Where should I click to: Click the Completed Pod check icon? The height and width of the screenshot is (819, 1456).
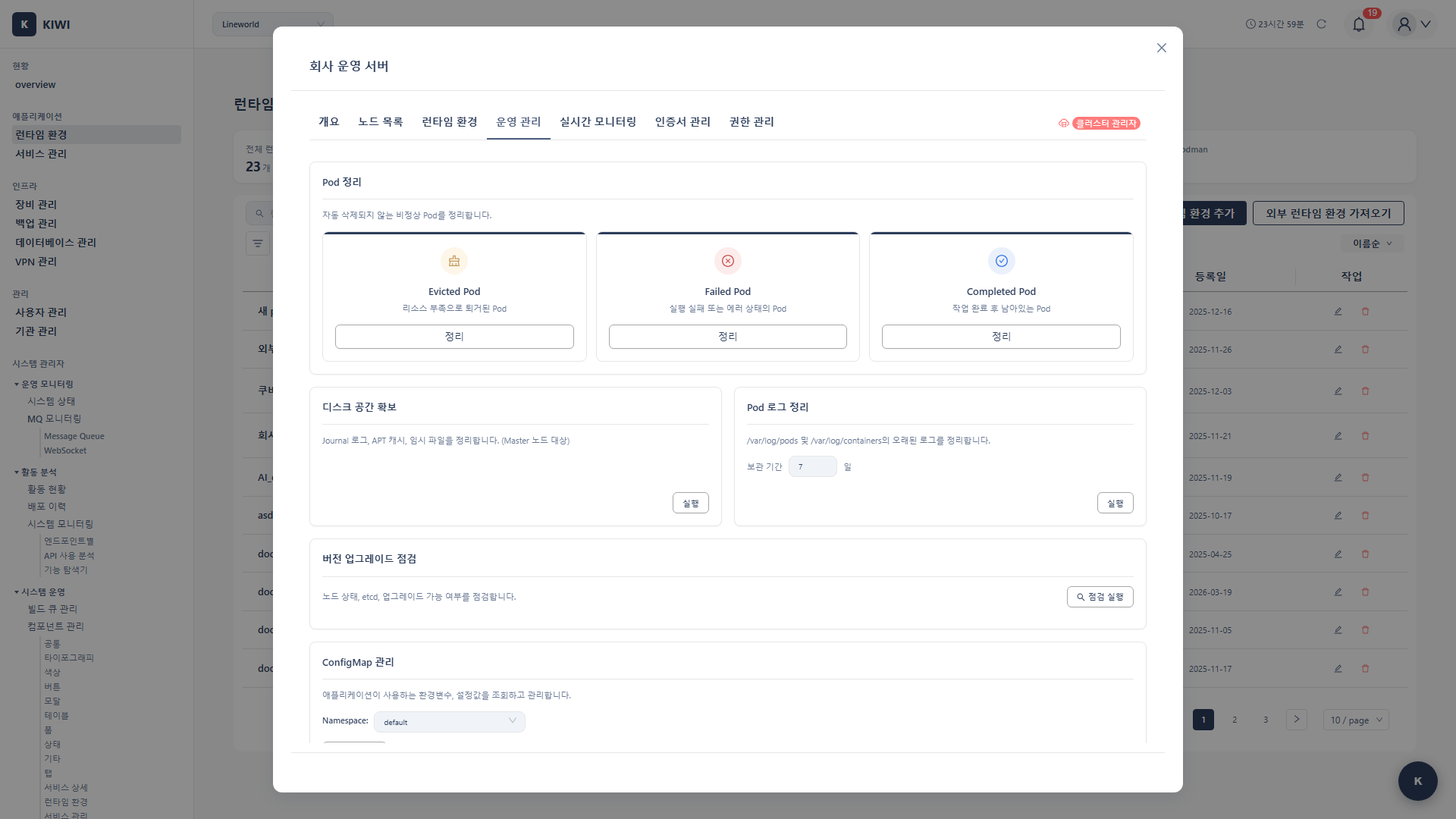pos(1001,261)
